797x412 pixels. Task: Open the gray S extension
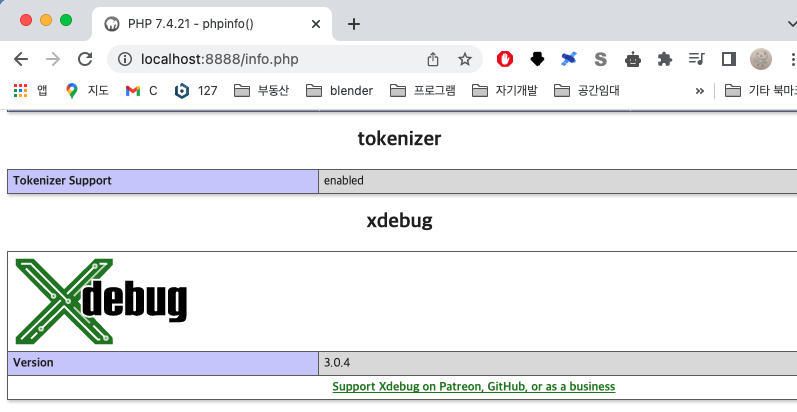coord(600,59)
